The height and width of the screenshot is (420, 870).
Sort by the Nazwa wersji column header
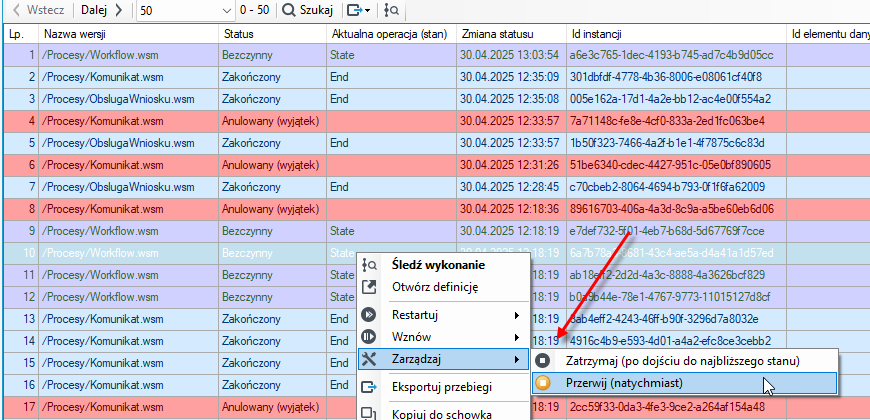point(129,34)
